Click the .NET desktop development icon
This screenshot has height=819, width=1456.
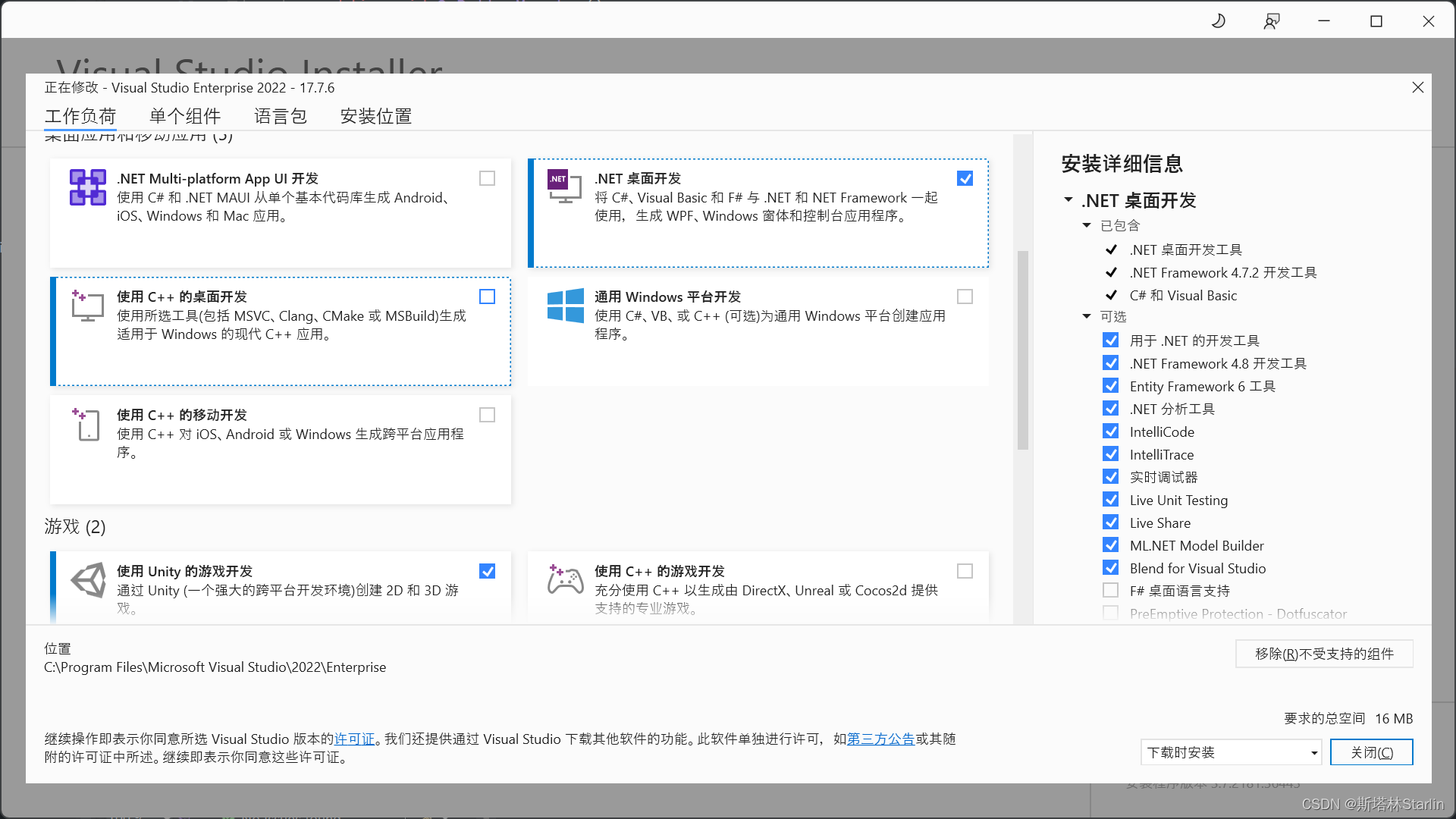564,186
